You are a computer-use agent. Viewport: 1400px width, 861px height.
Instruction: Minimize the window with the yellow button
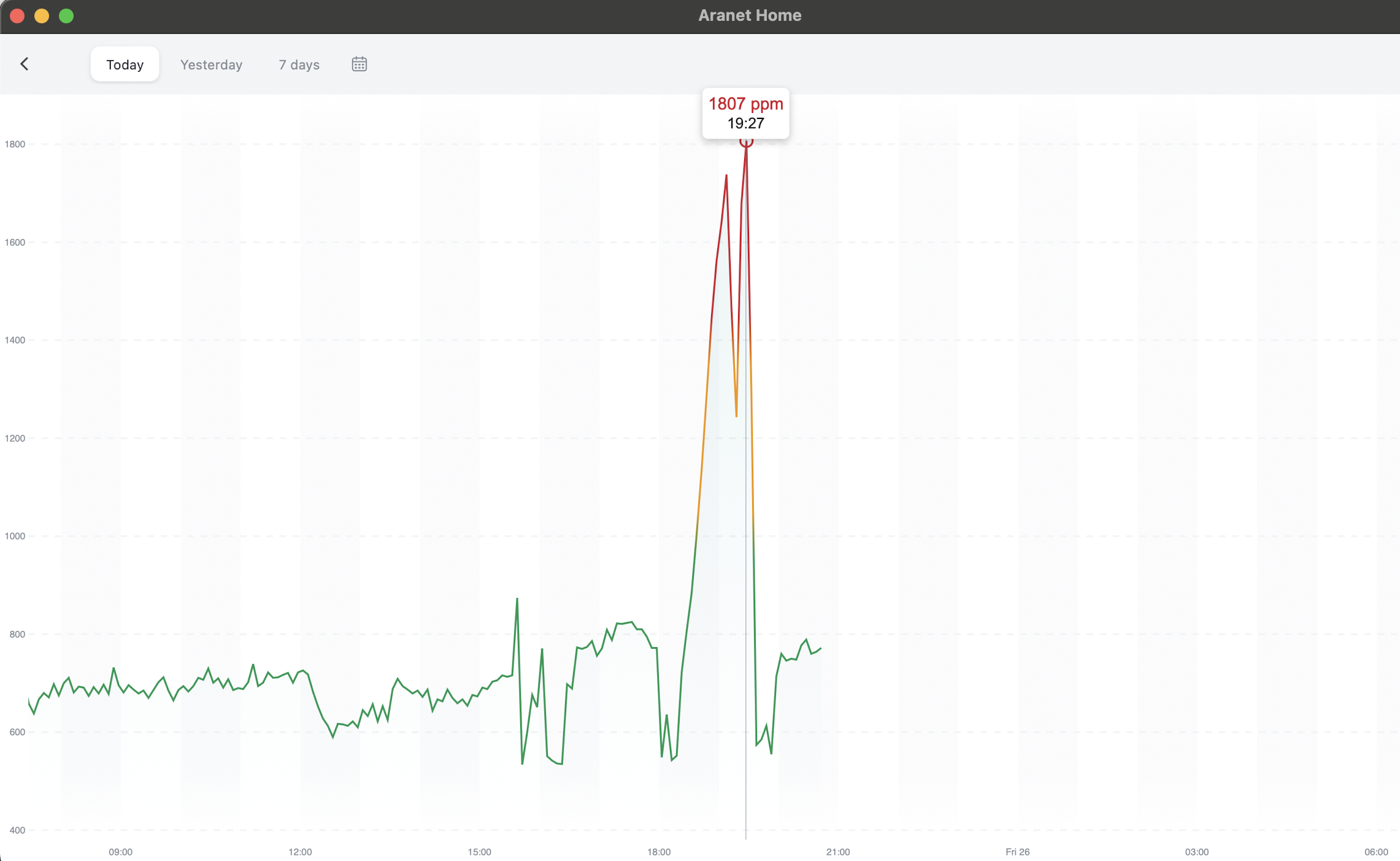pyautogui.click(x=42, y=16)
